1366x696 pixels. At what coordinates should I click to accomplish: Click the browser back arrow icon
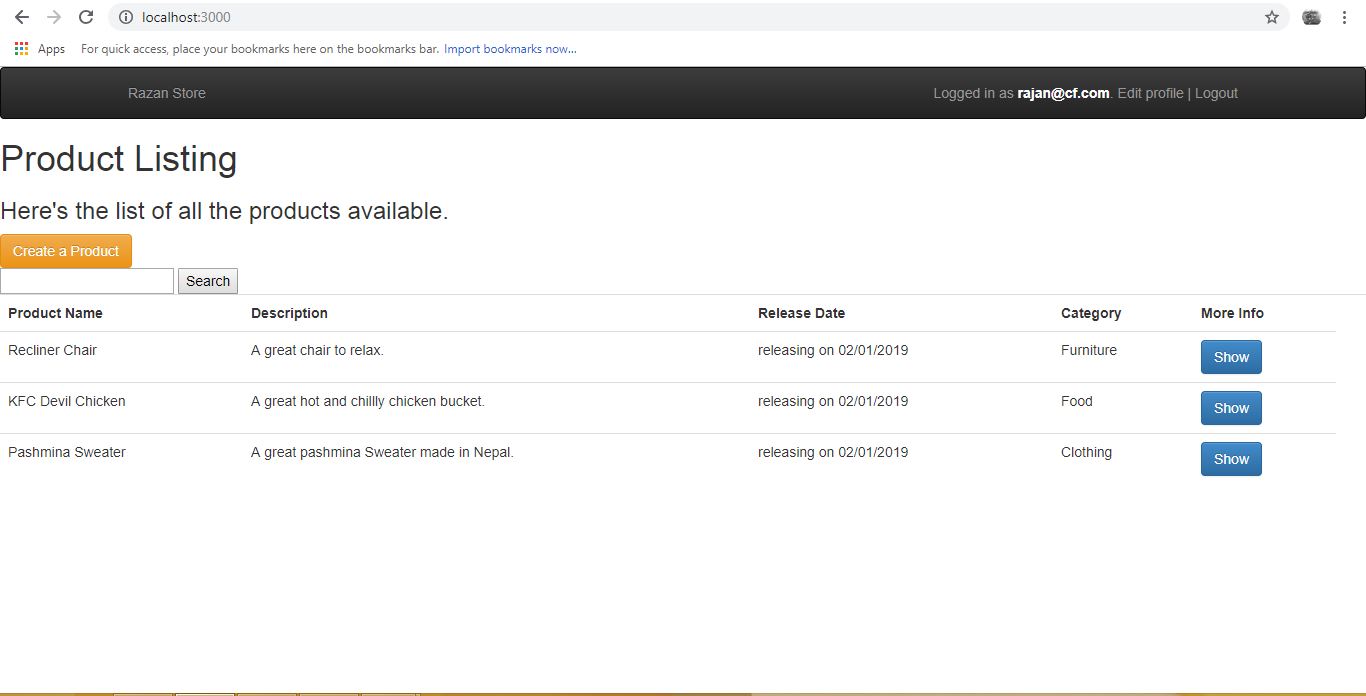pyautogui.click(x=22, y=17)
